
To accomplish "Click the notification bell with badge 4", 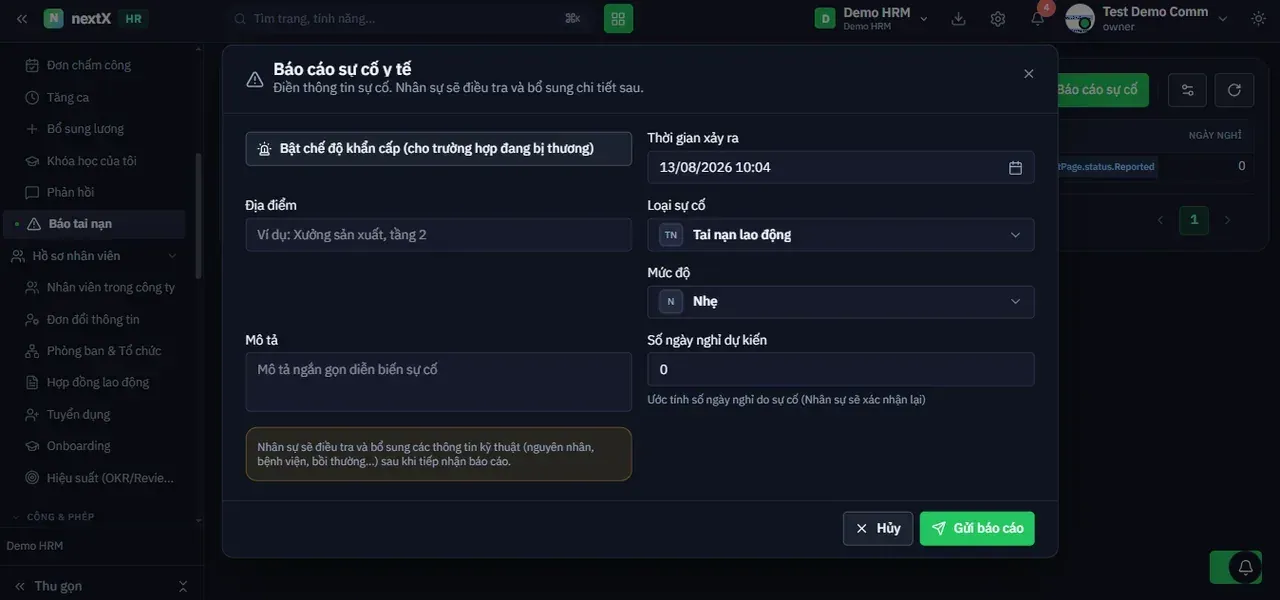I will [1038, 18].
